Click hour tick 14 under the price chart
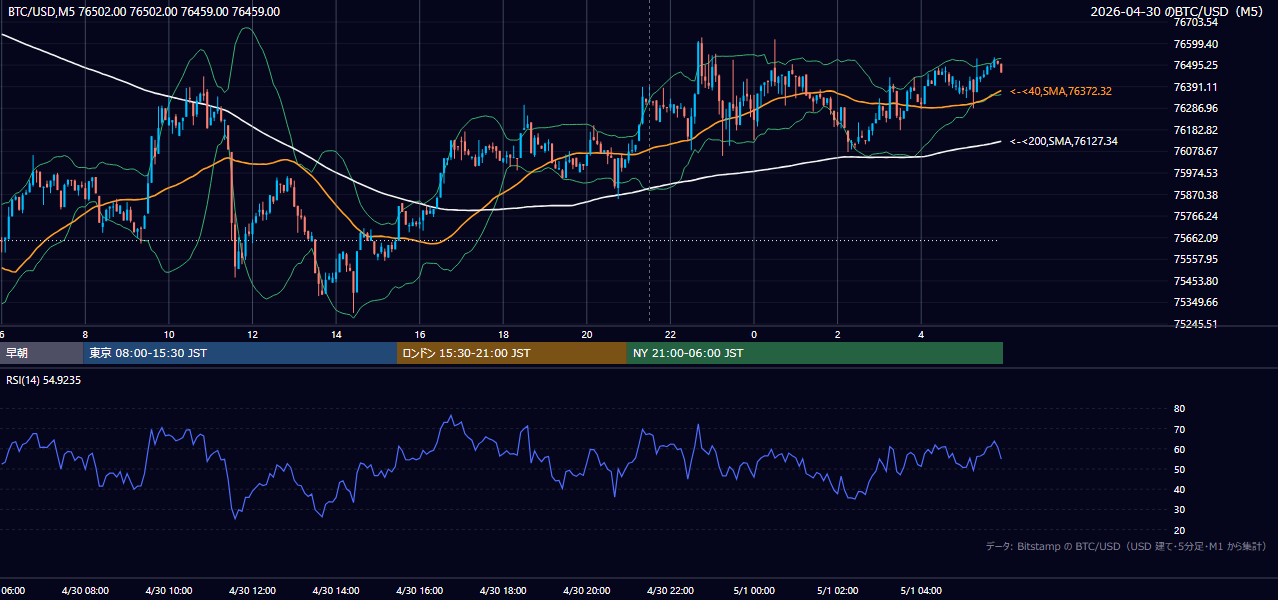 336,334
